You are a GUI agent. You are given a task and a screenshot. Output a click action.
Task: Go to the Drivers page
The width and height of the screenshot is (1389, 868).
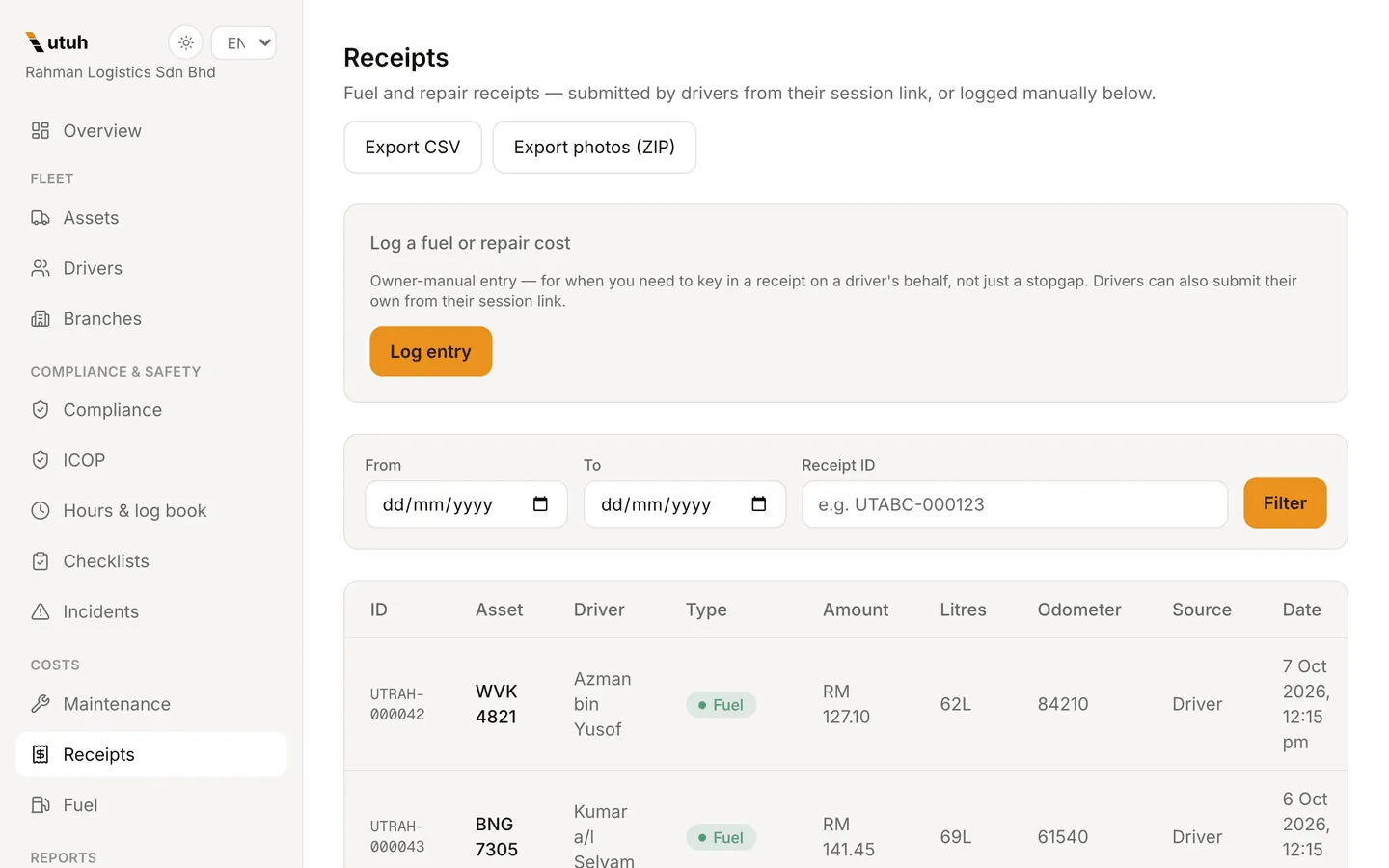click(151, 268)
